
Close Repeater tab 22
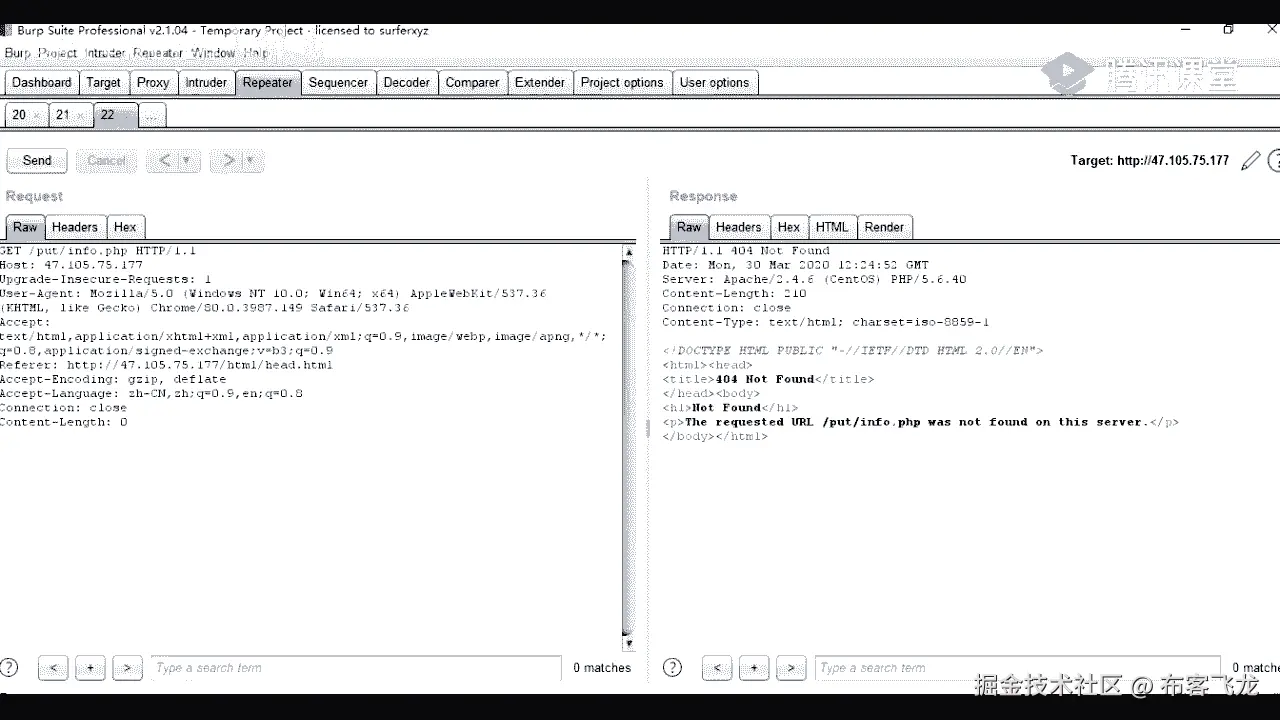126,116
